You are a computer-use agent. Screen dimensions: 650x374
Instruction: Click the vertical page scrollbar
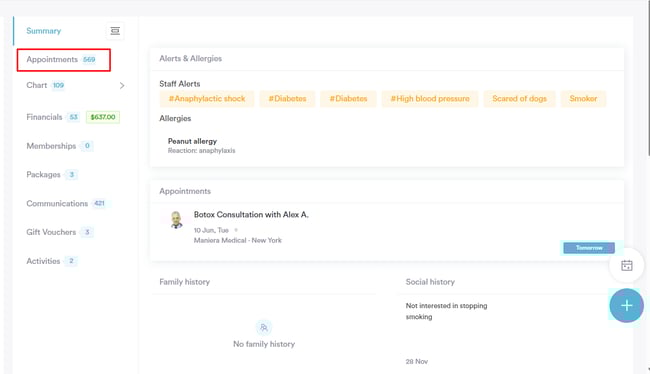[648, 79]
